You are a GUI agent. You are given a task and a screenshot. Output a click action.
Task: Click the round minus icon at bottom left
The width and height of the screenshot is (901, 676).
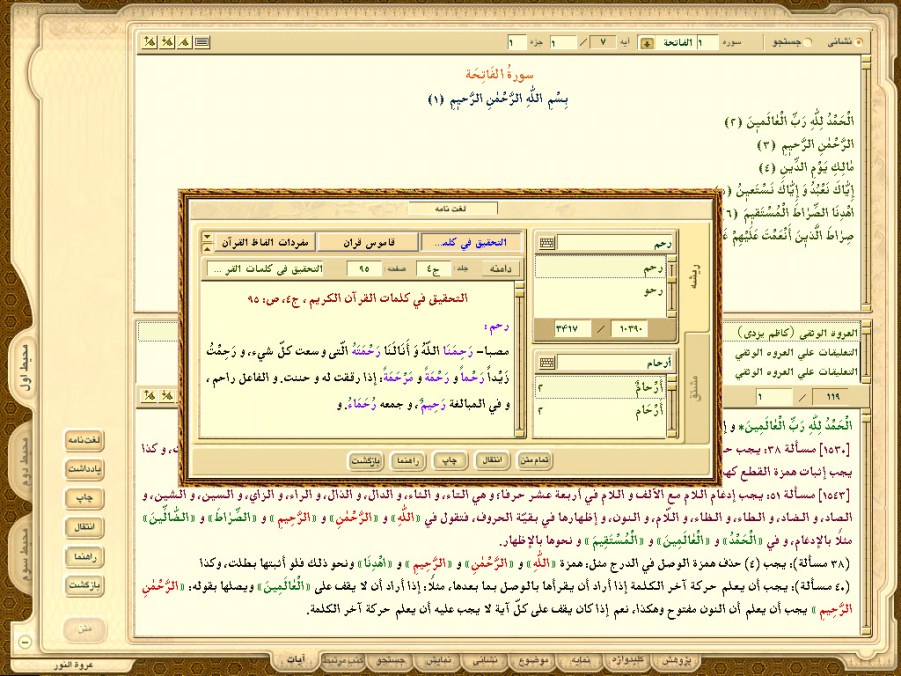[x=25, y=642]
